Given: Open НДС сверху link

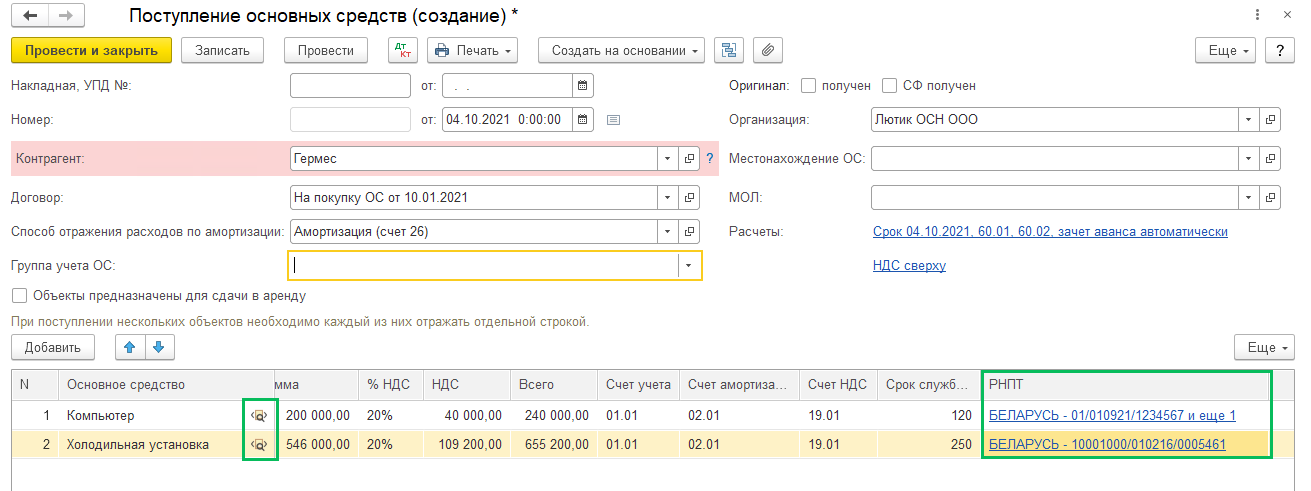Looking at the screenshot, I should click(x=909, y=265).
